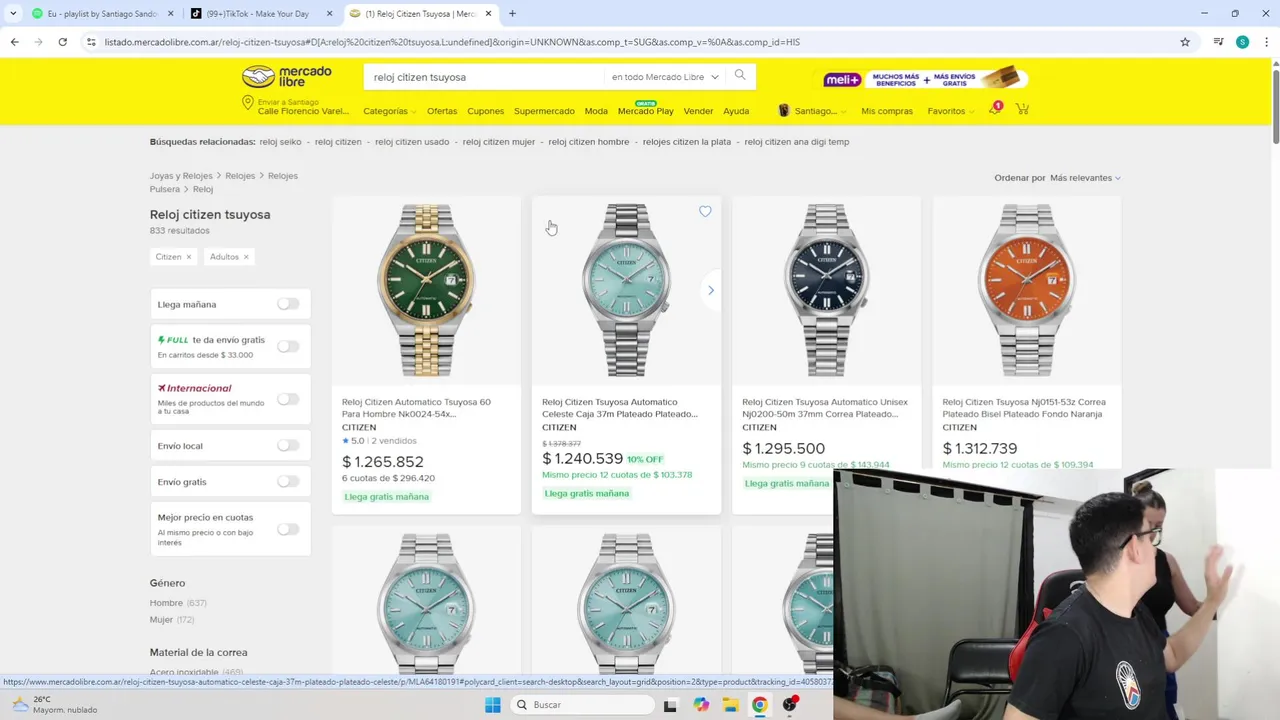Open the browser three-dot menu

pos(1267,42)
